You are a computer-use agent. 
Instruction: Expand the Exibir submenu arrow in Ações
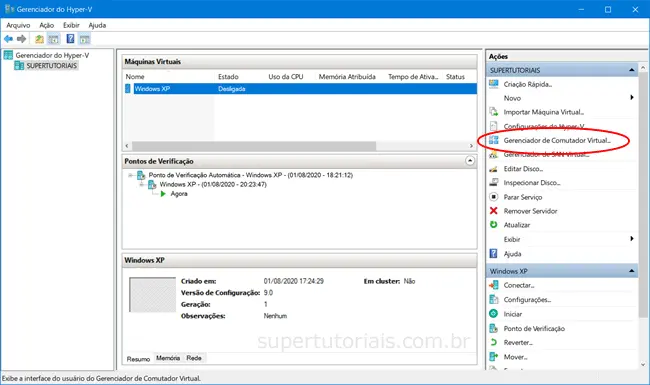click(632, 239)
